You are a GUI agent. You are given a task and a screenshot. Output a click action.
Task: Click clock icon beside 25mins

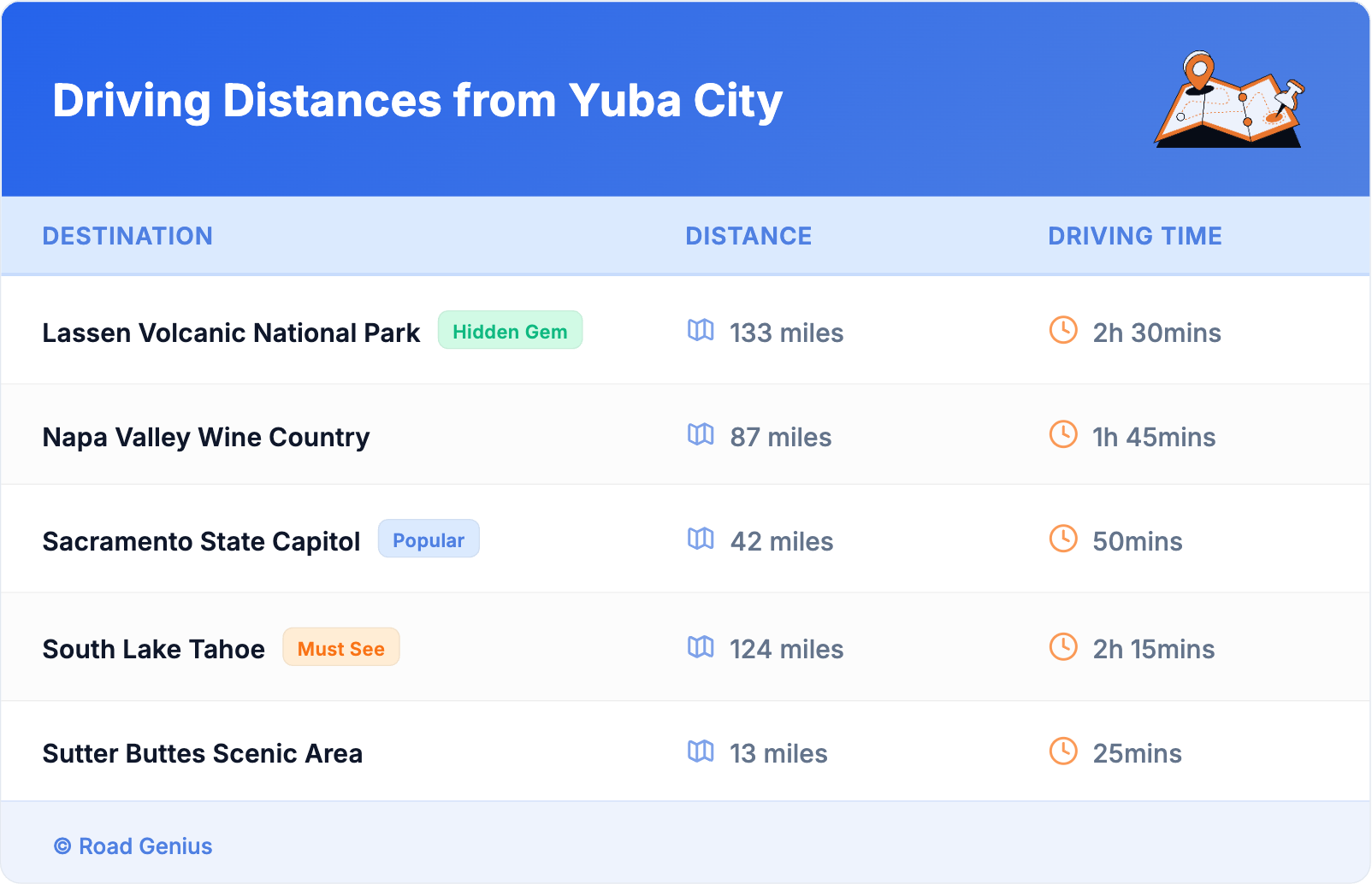[x=1063, y=751]
